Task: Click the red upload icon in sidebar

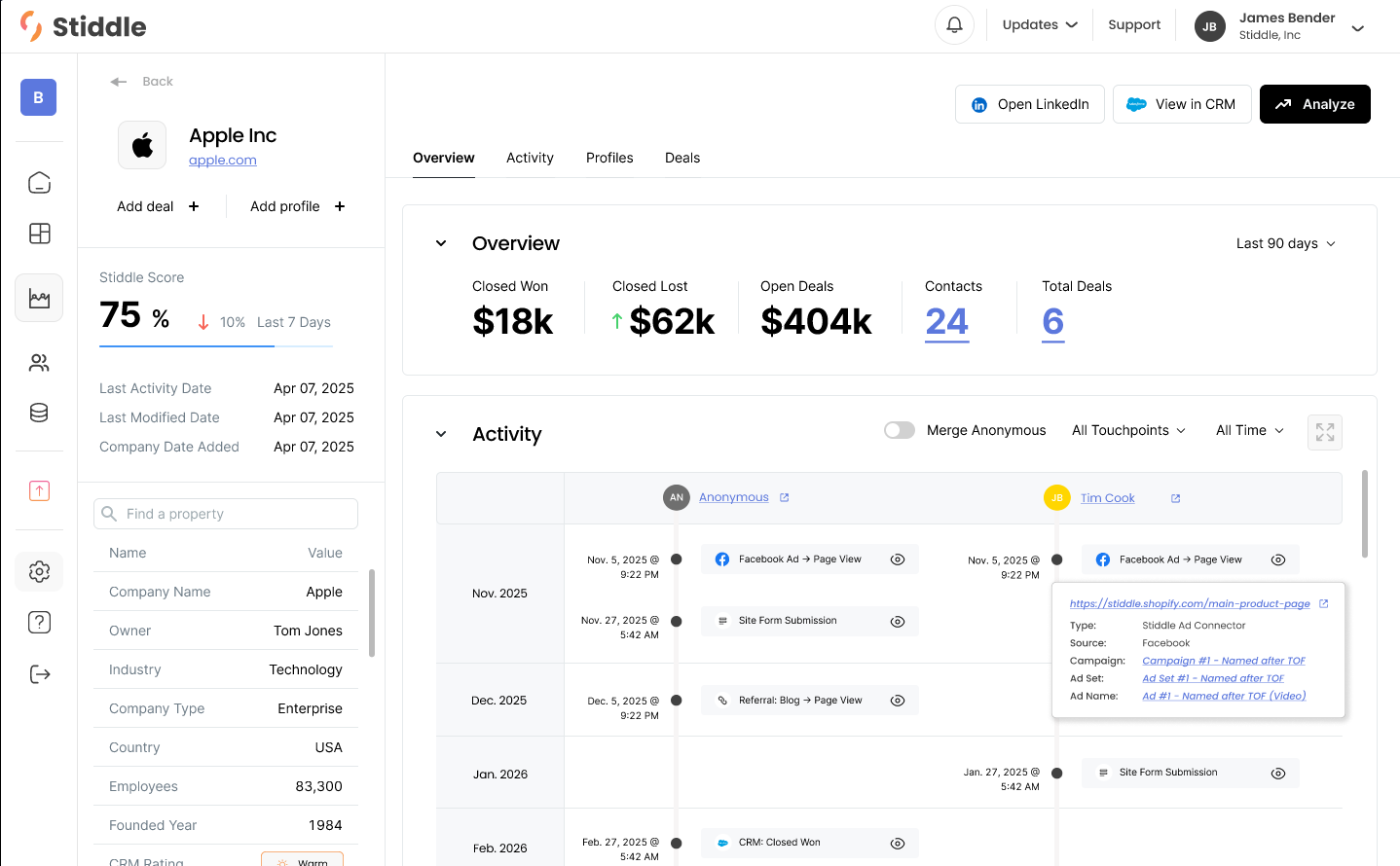Action: [39, 490]
